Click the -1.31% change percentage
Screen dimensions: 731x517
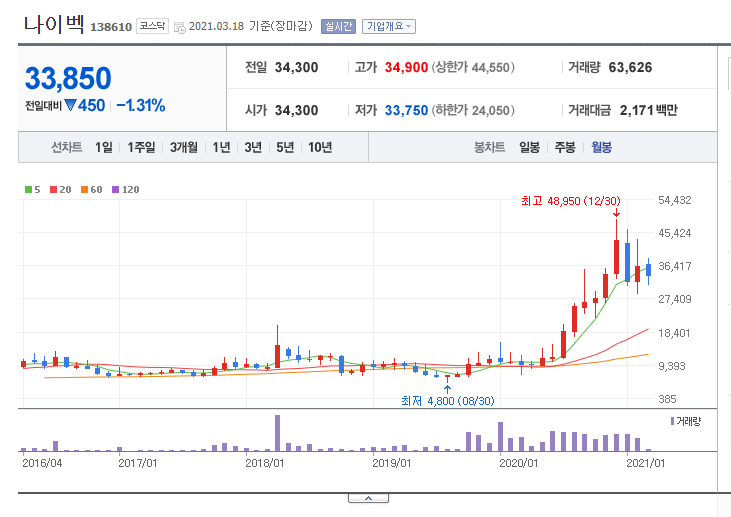141,106
